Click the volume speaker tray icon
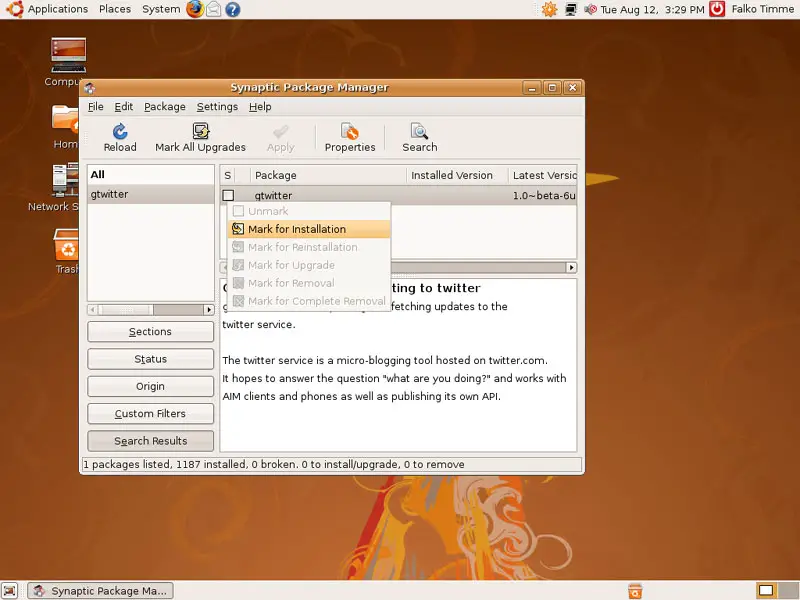800x600 pixels. tap(590, 9)
